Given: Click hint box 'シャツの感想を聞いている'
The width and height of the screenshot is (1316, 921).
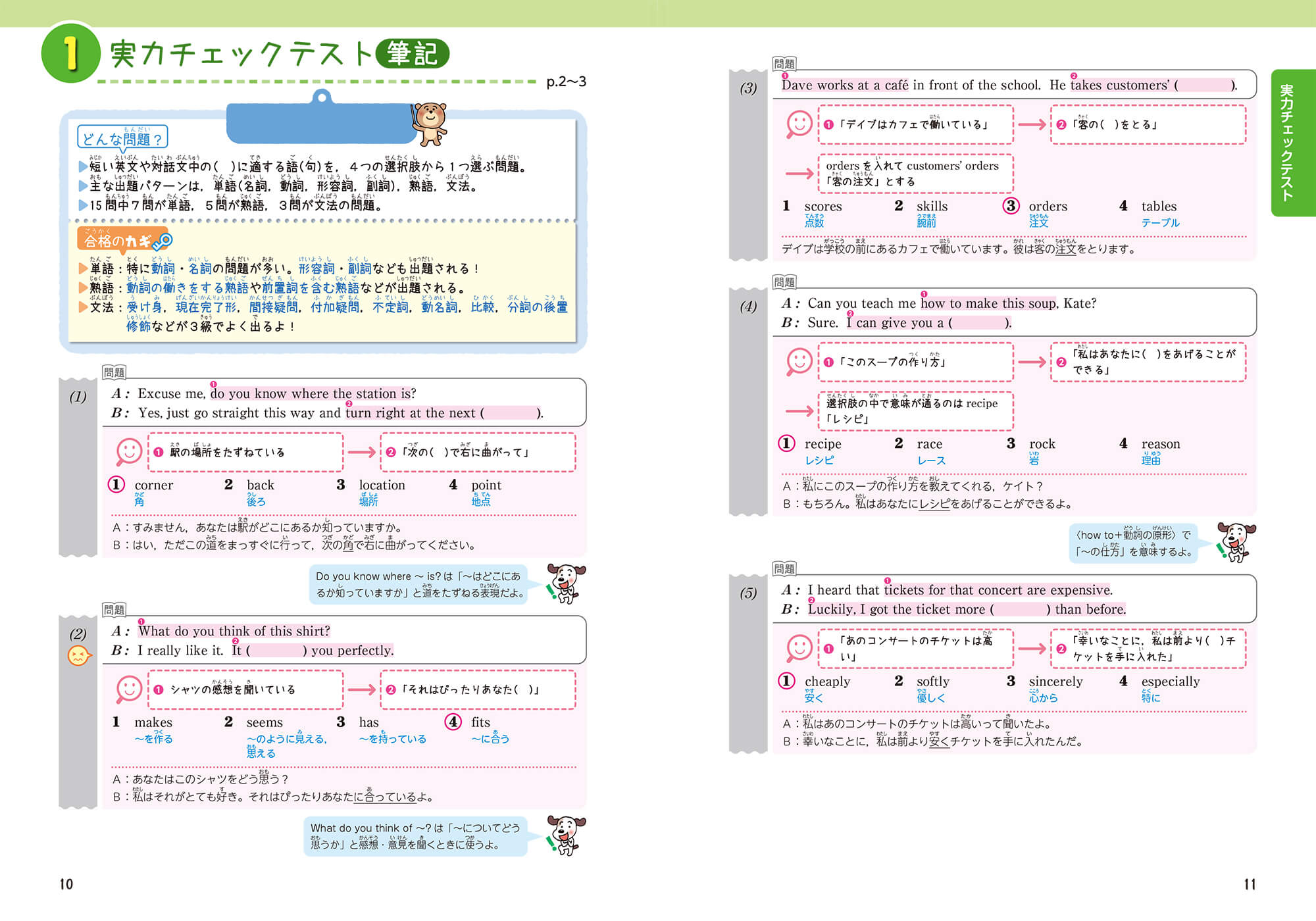Looking at the screenshot, I should 245,689.
